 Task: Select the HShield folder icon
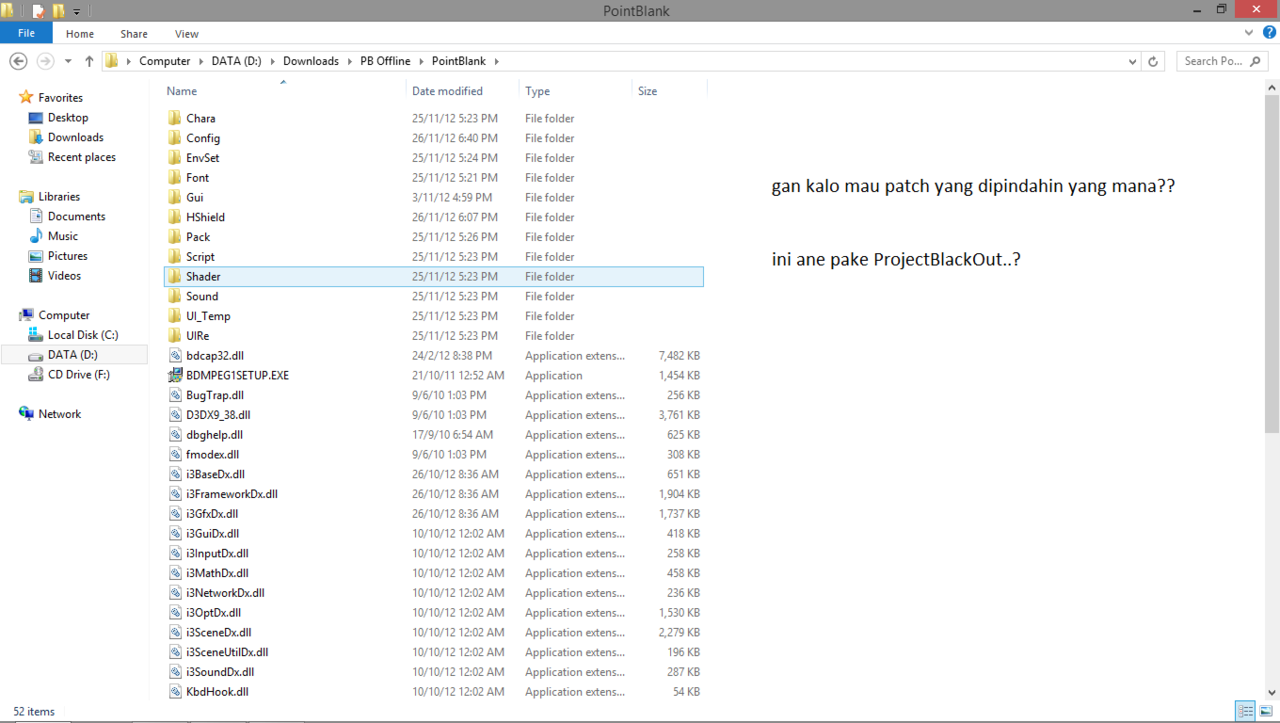pyautogui.click(x=175, y=217)
